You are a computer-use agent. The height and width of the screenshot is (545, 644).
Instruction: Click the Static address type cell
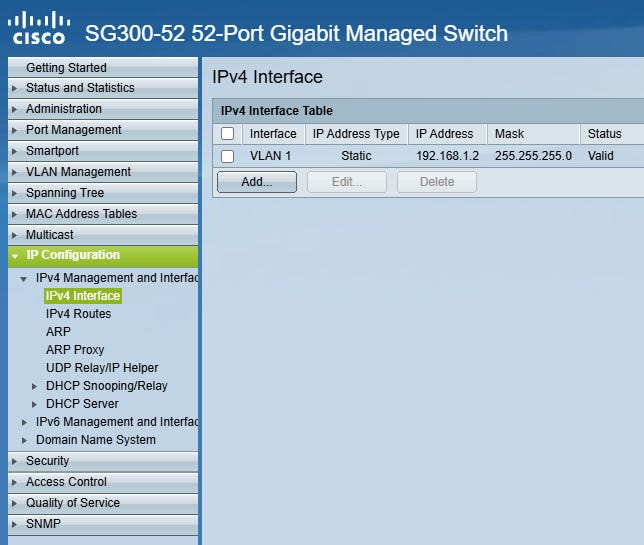pos(356,156)
